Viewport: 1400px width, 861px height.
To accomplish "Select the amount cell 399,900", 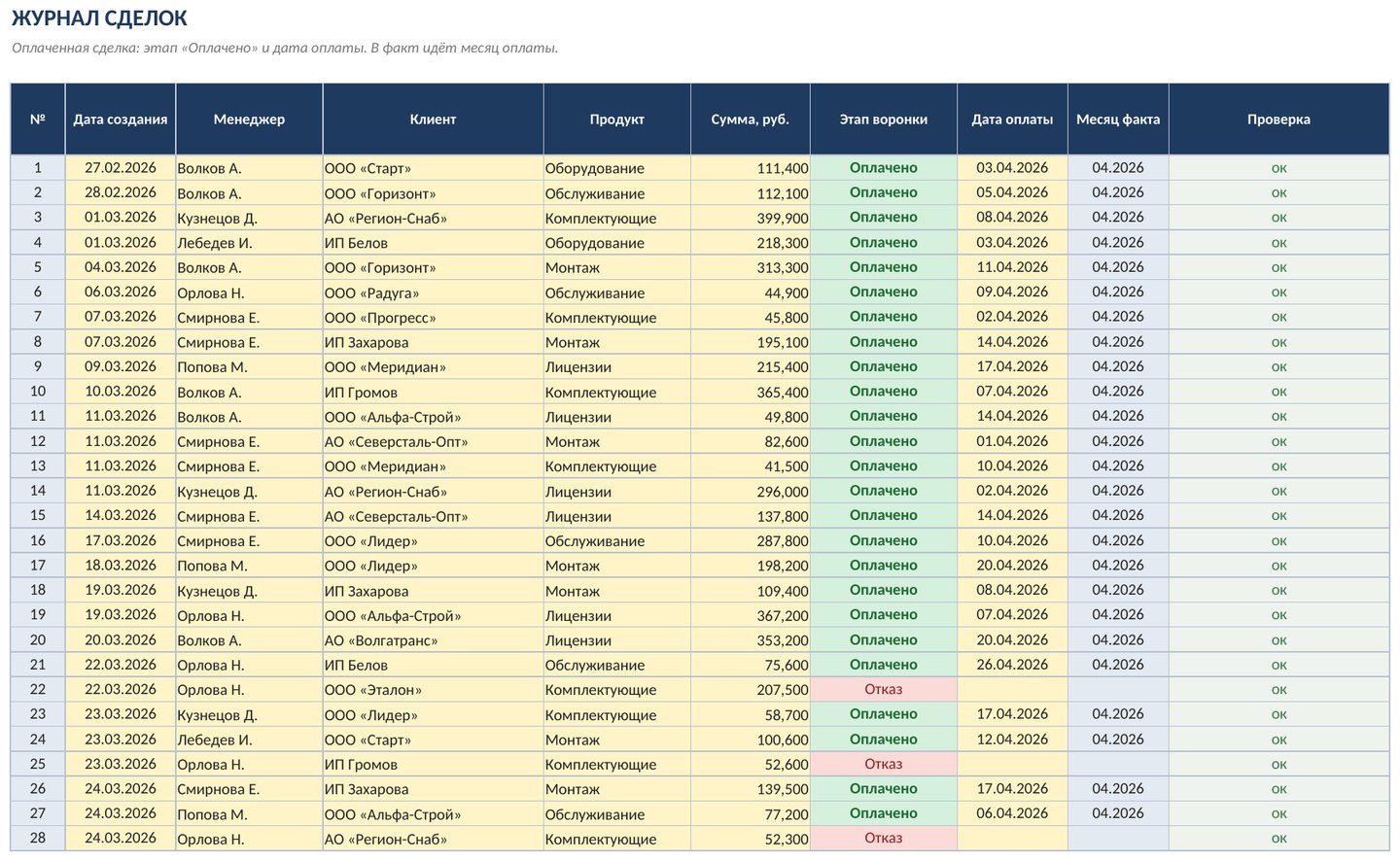I will pyautogui.click(x=750, y=218).
